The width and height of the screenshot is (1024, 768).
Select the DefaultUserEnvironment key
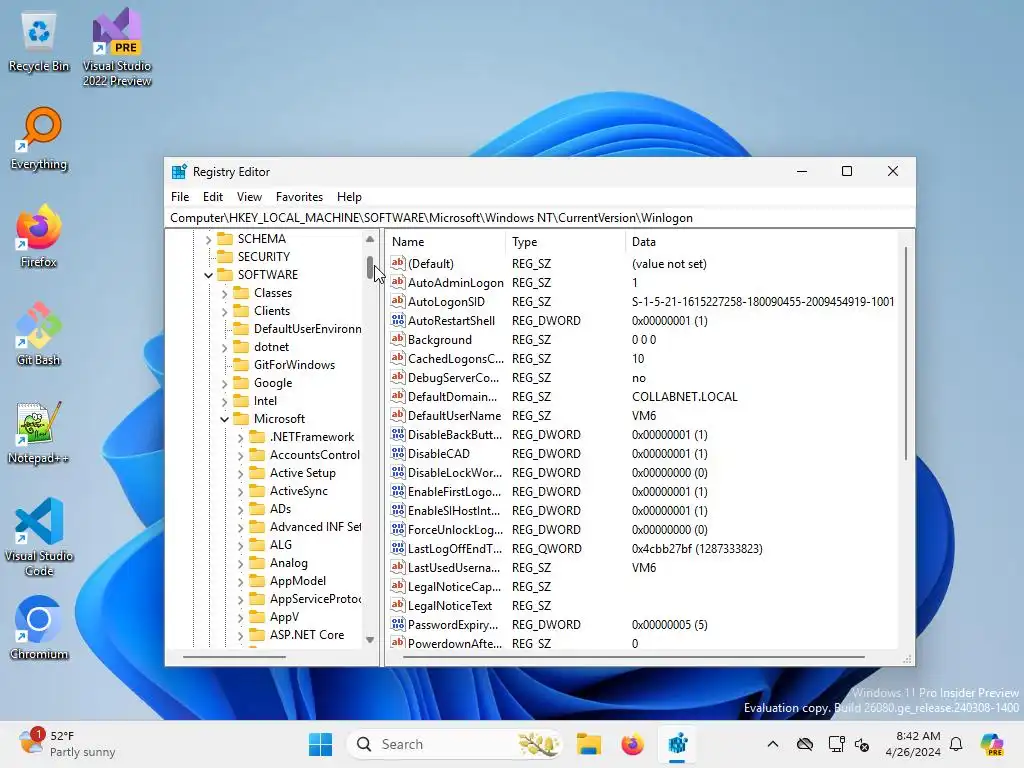coord(307,329)
